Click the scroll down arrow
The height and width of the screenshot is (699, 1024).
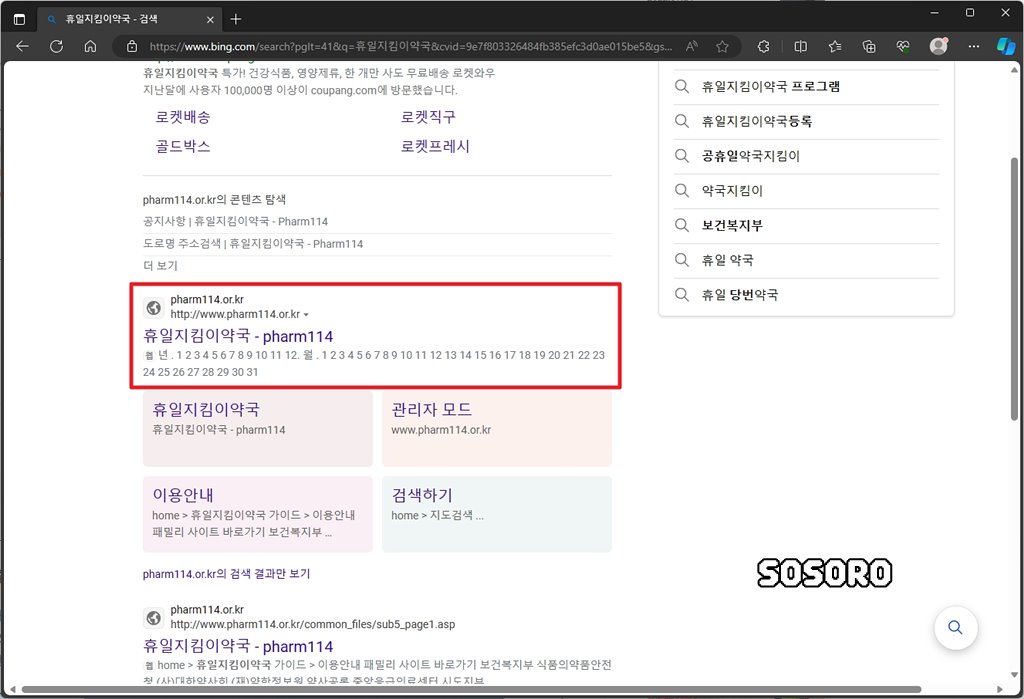1014,675
